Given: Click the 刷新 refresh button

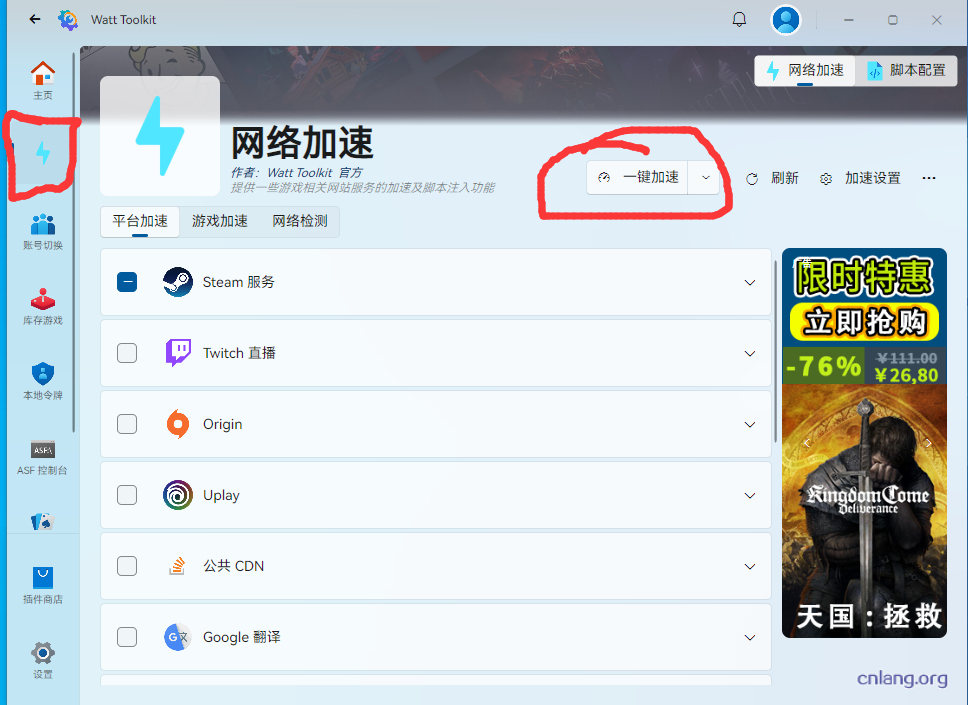Looking at the screenshot, I should (772, 178).
